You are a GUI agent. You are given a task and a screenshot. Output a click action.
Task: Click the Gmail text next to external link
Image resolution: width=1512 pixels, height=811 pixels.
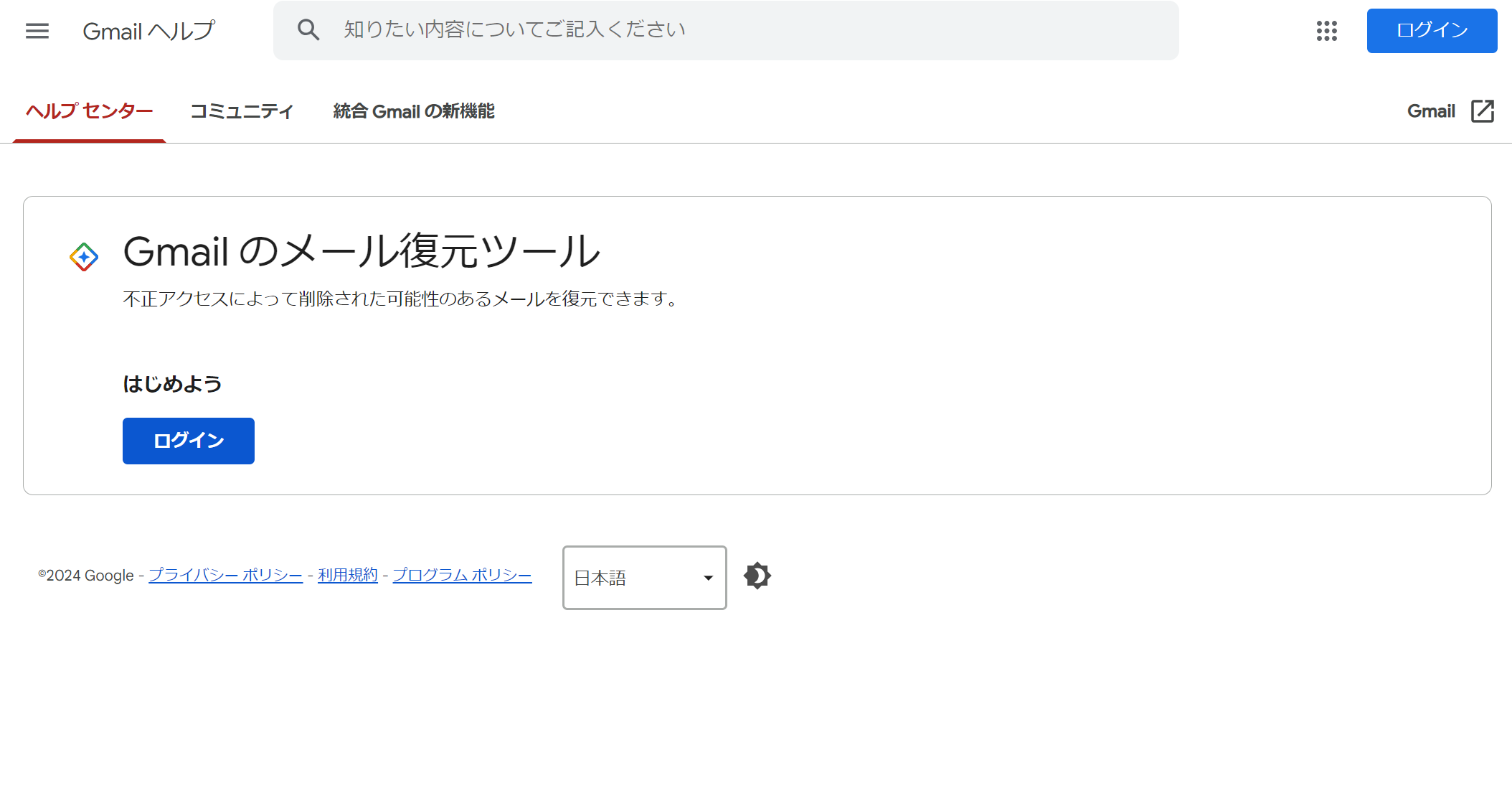coord(1431,111)
